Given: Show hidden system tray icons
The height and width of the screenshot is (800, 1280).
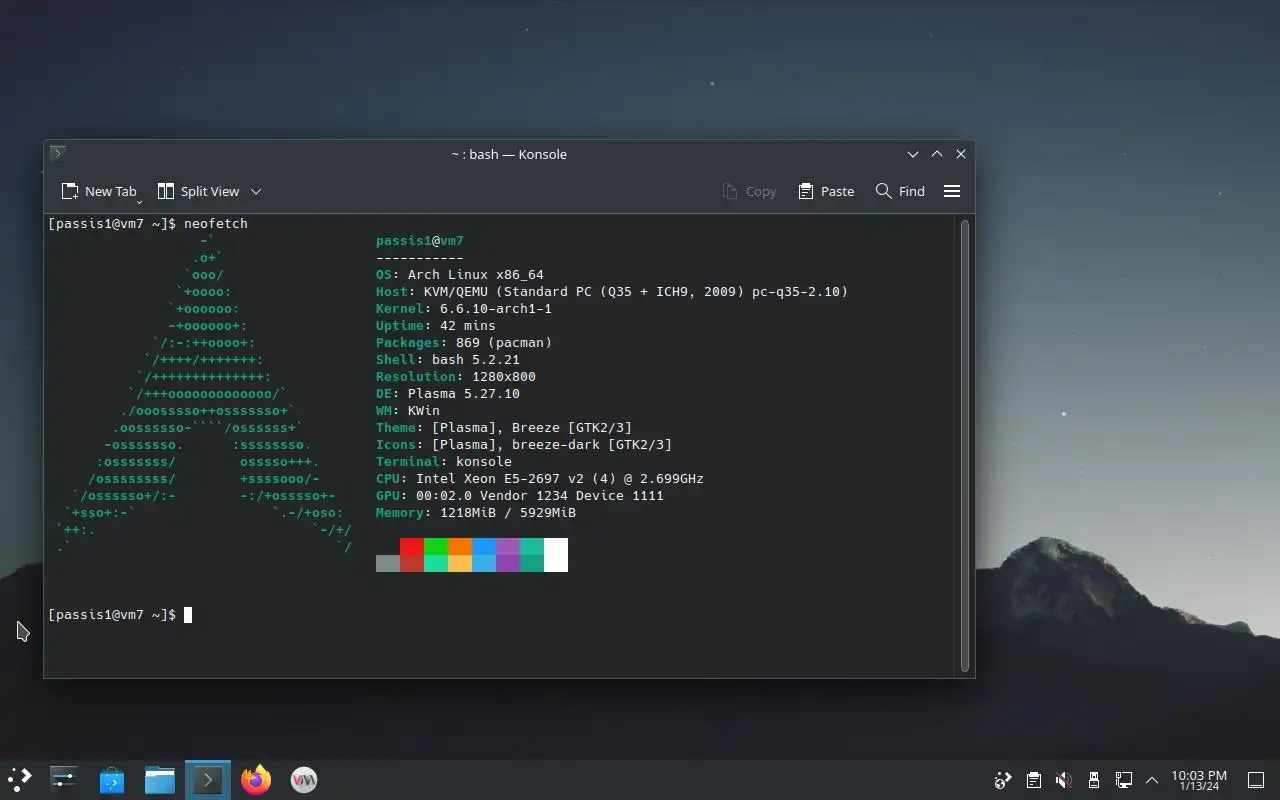Looking at the screenshot, I should click(1152, 780).
